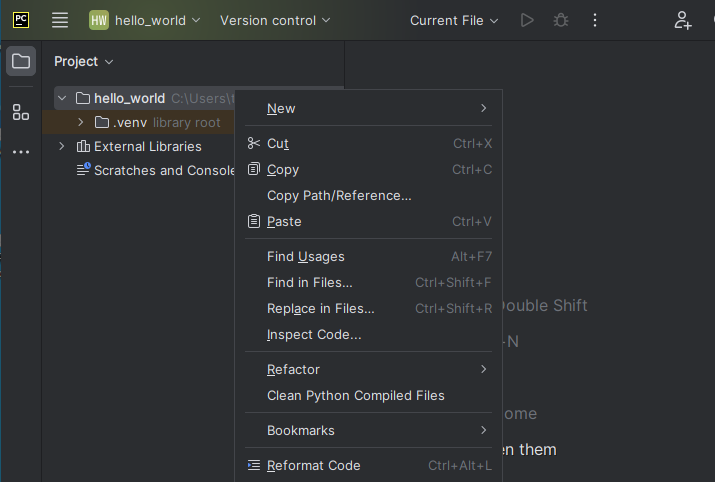Open the hello_world project dropdown

click(x=145, y=20)
